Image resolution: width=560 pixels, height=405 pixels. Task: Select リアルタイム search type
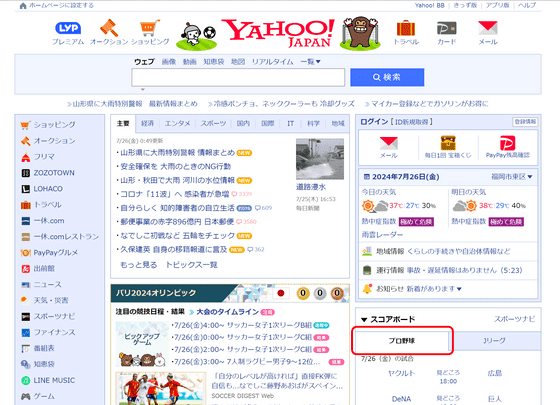pyautogui.click(x=272, y=62)
